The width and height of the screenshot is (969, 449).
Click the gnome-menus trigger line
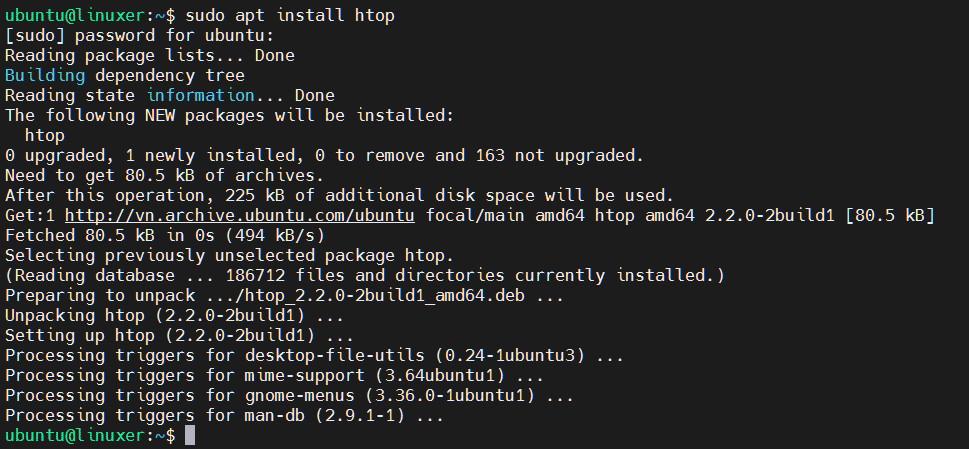coord(289,396)
